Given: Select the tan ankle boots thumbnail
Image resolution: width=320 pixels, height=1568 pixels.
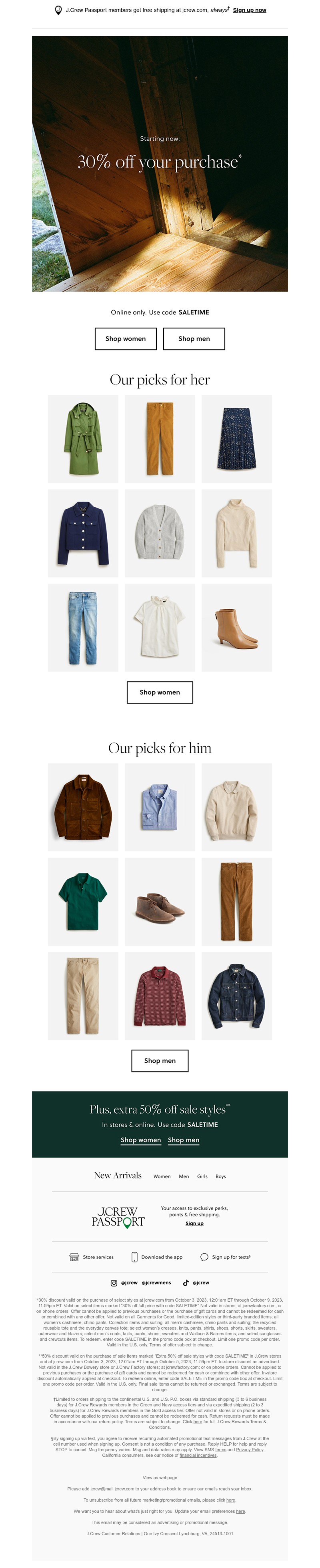Looking at the screenshot, I should click(x=237, y=628).
